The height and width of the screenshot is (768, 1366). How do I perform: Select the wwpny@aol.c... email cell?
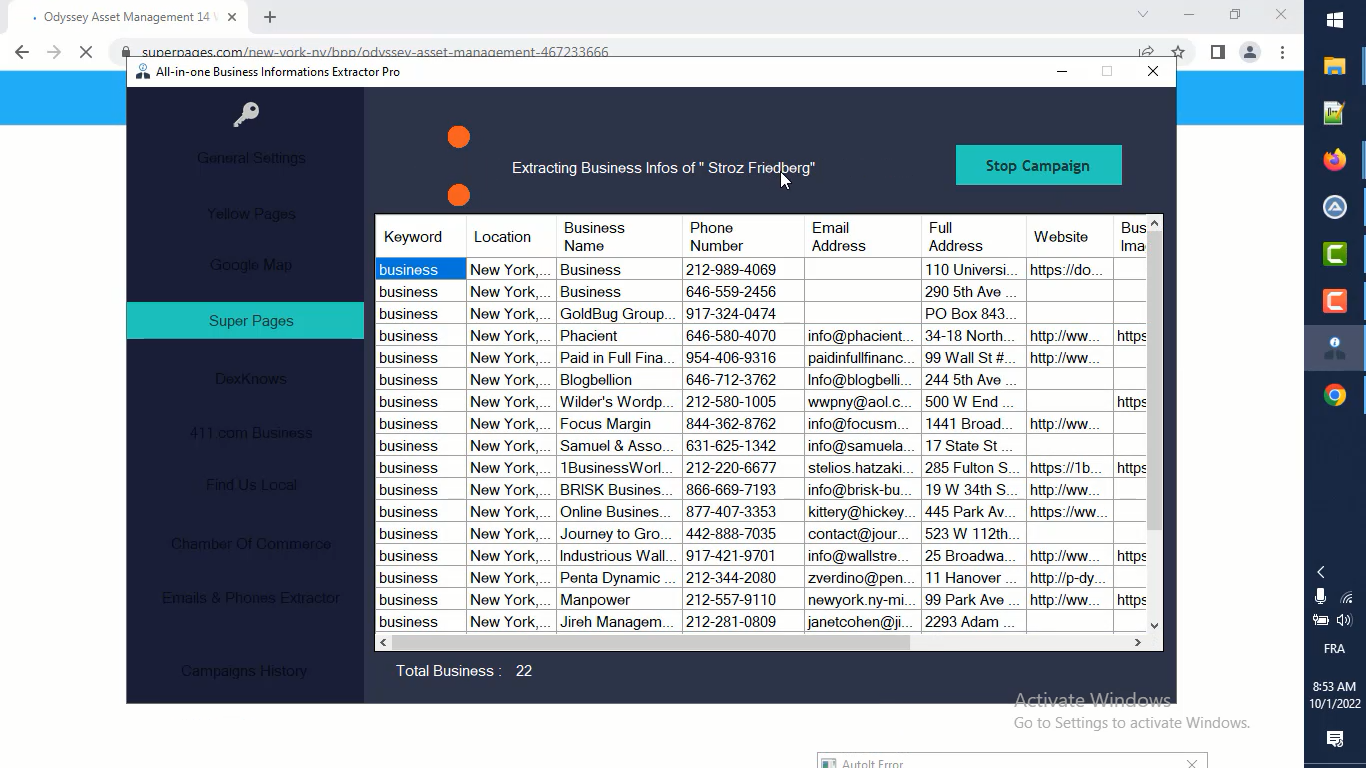pyautogui.click(x=863, y=402)
